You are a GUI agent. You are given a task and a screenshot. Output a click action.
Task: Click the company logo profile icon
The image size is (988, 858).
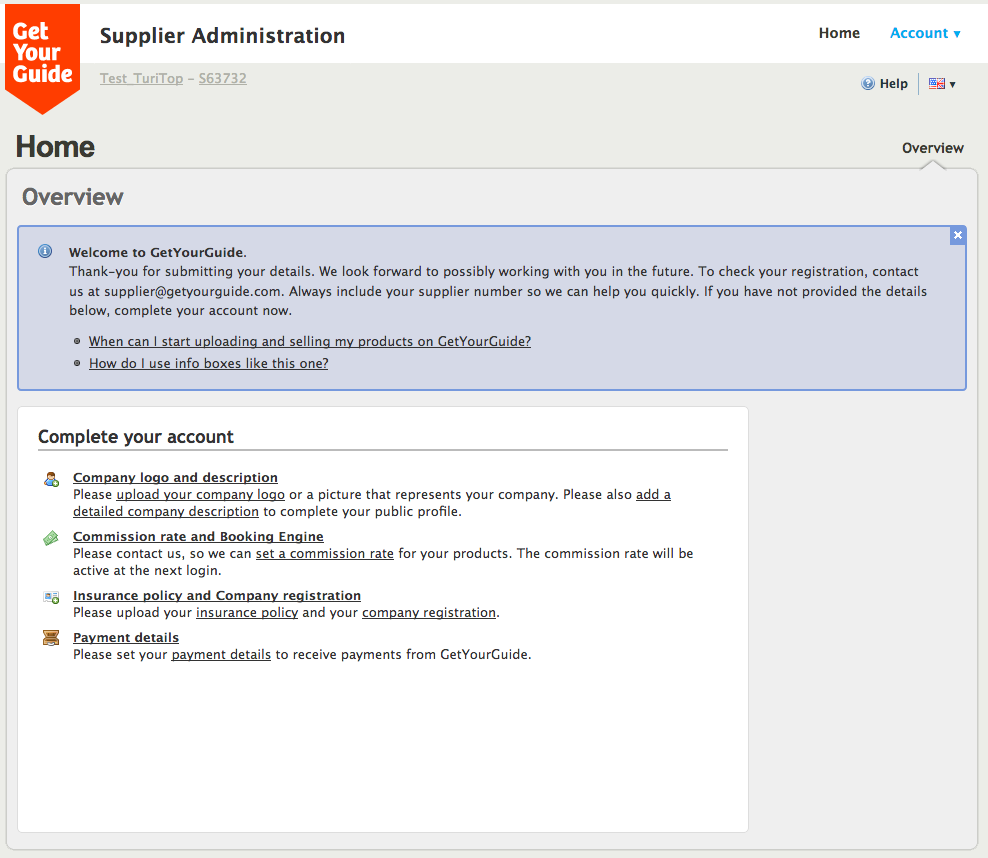[x=51, y=479]
